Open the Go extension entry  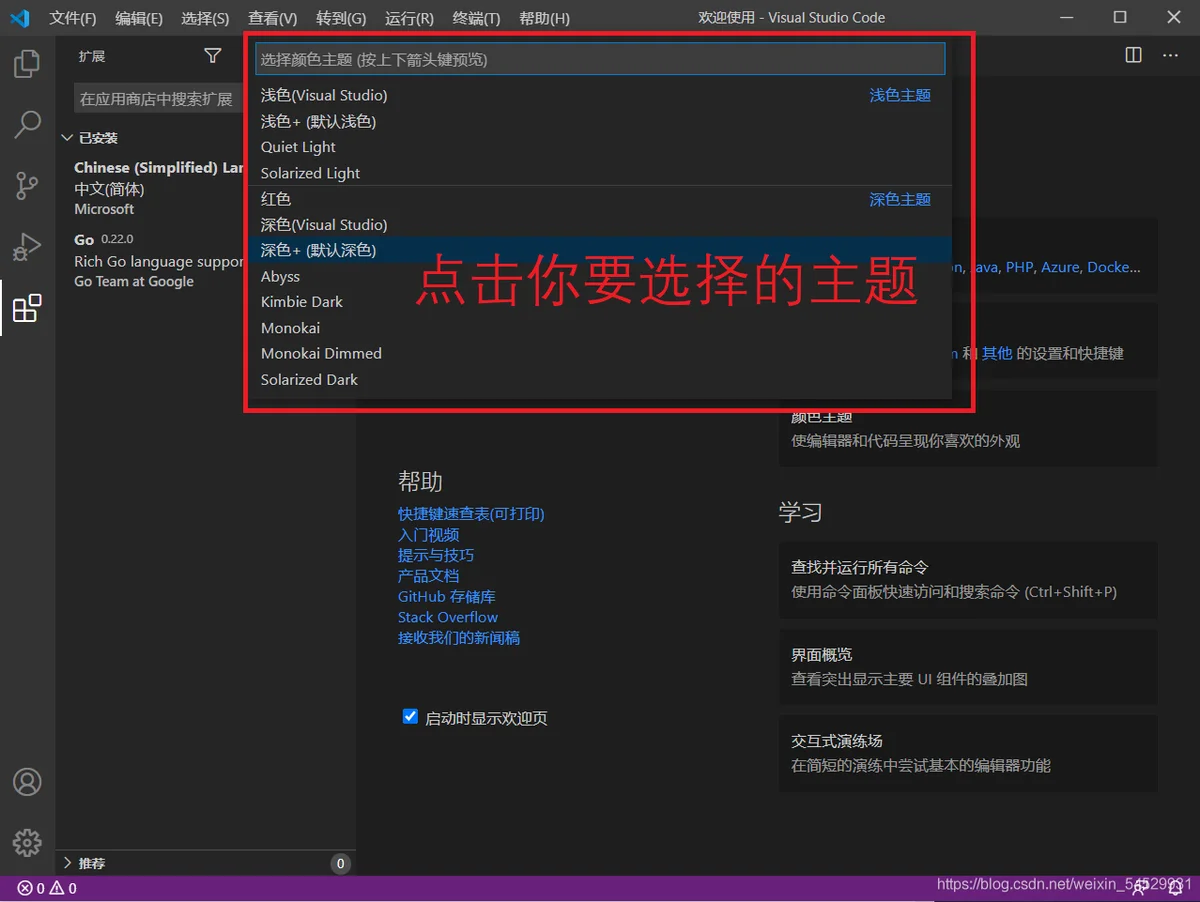(x=160, y=260)
